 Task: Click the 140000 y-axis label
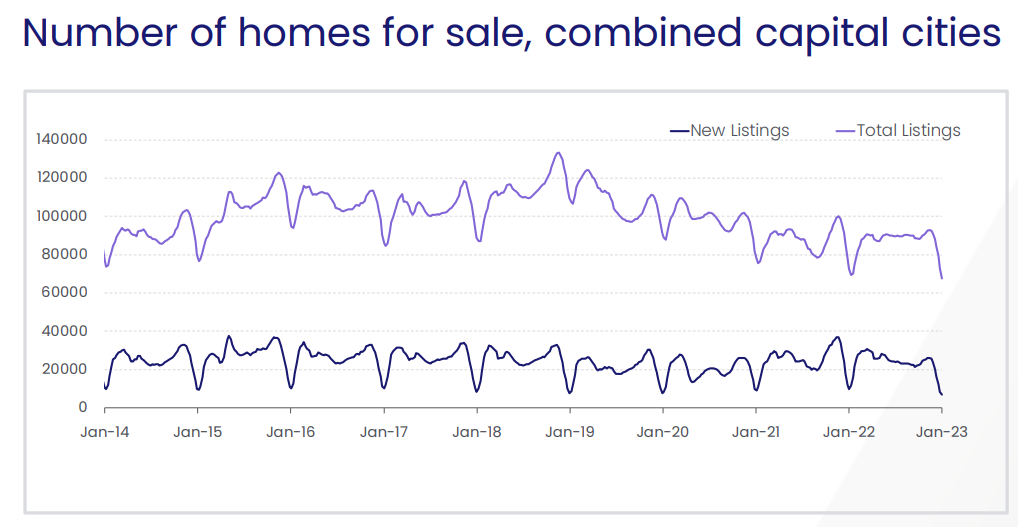click(61, 139)
